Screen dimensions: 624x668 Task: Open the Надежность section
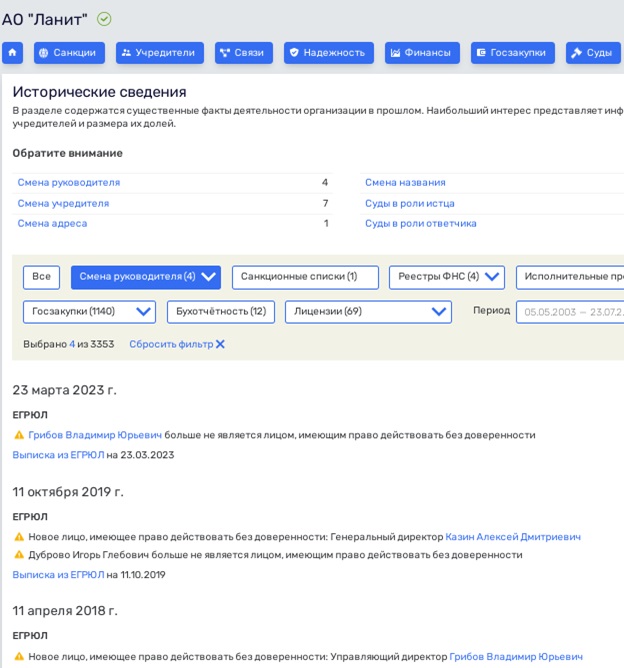(x=329, y=53)
